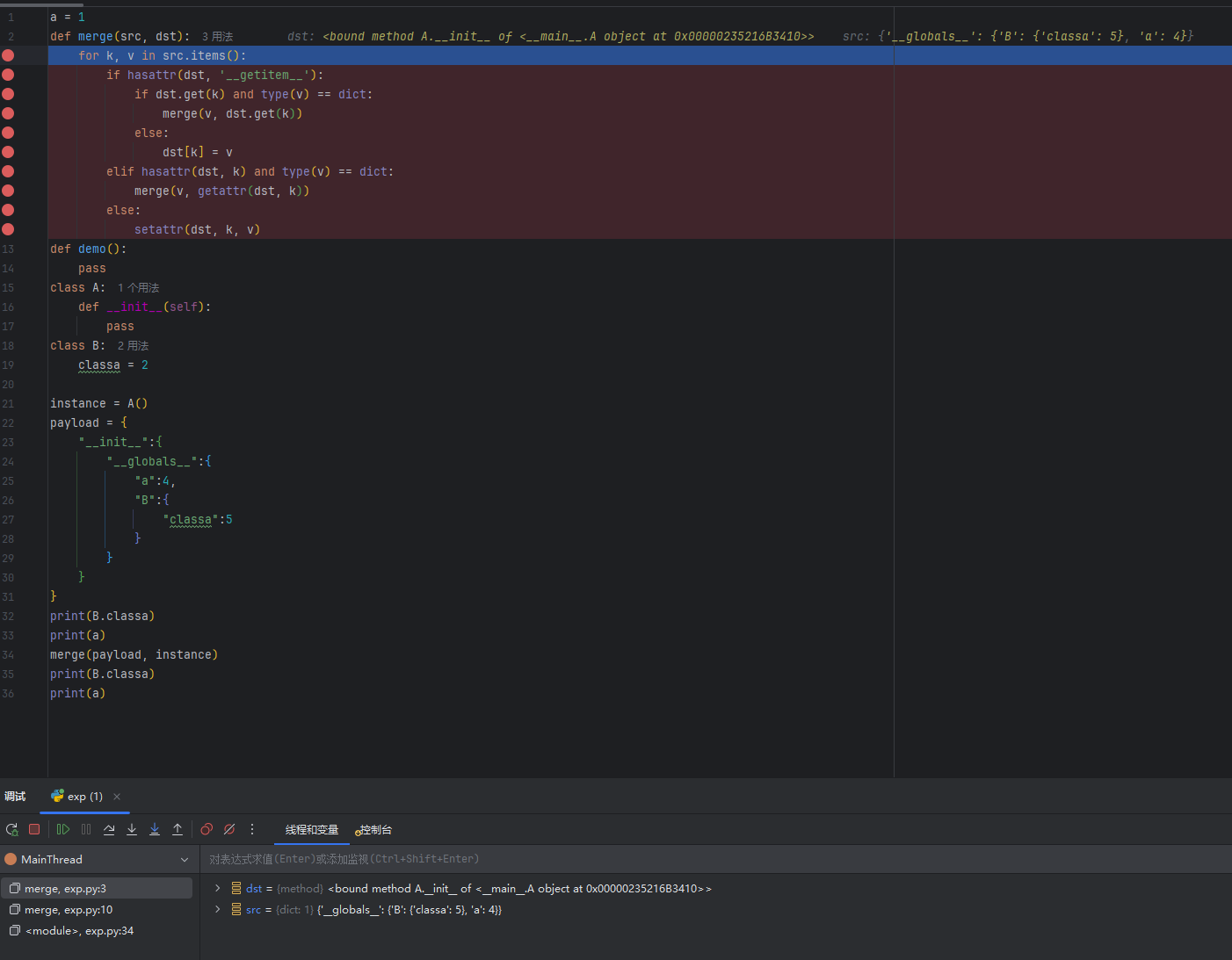Screen dimensions: 1232x960
Task: Click the Rerun debug icon
Action: point(12,829)
